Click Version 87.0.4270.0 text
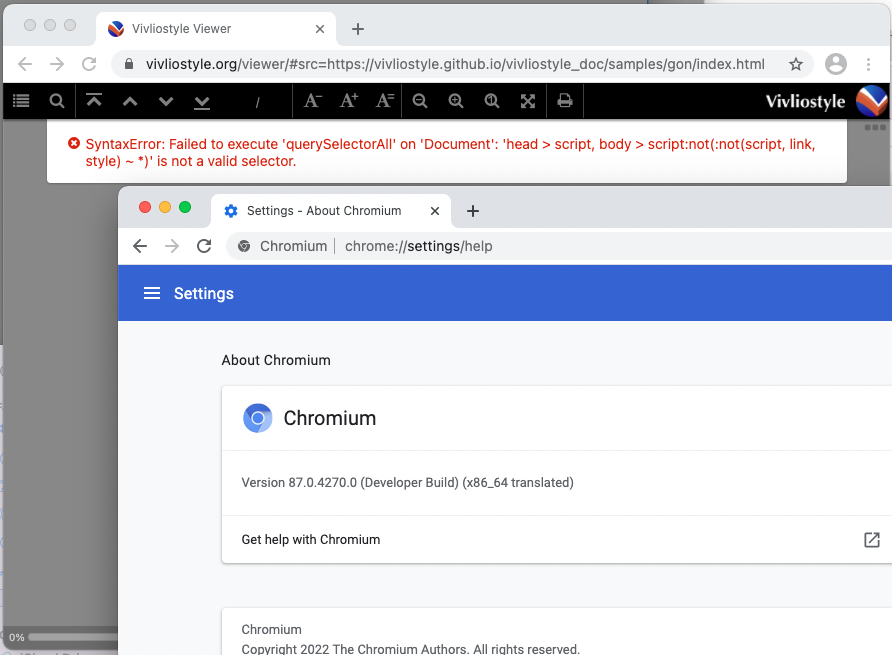The height and width of the screenshot is (655, 892). (407, 483)
